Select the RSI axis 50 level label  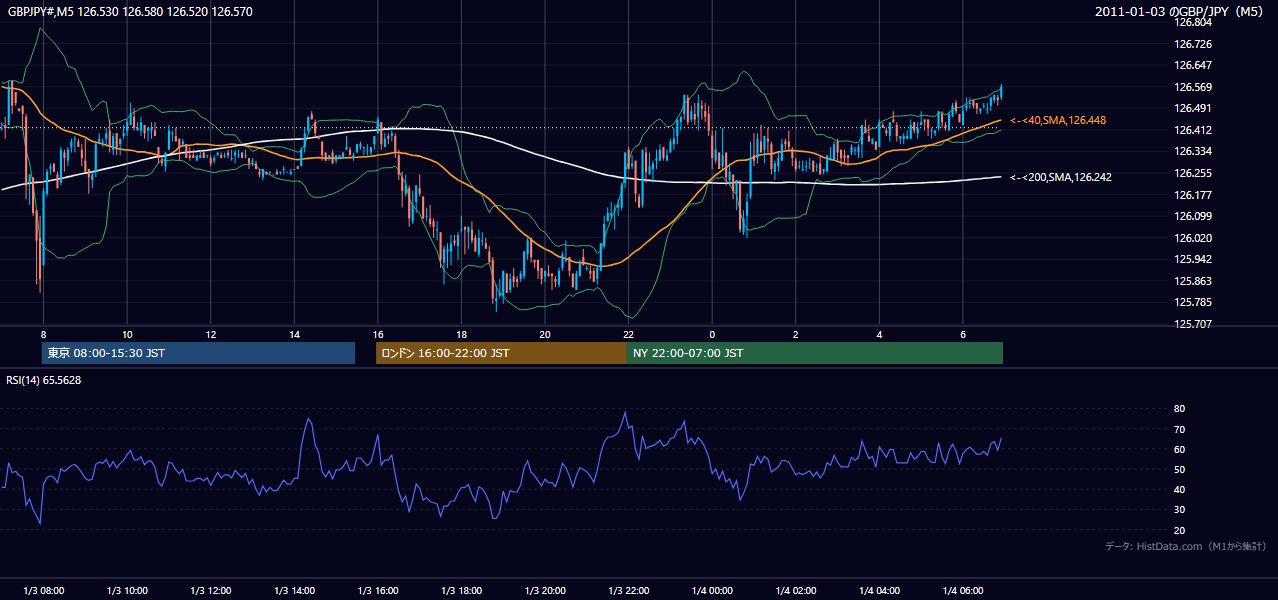tap(1179, 469)
